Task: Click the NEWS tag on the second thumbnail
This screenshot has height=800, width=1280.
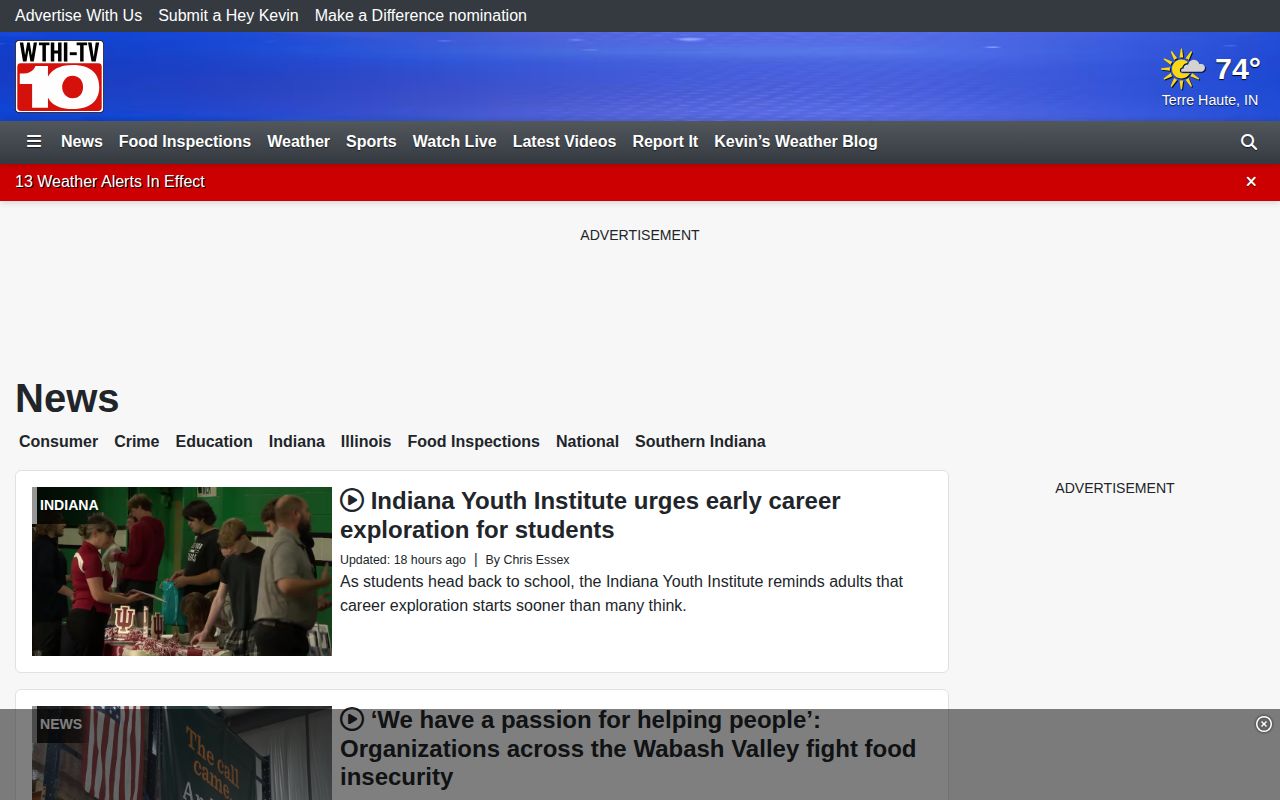Action: pyautogui.click(x=61, y=724)
